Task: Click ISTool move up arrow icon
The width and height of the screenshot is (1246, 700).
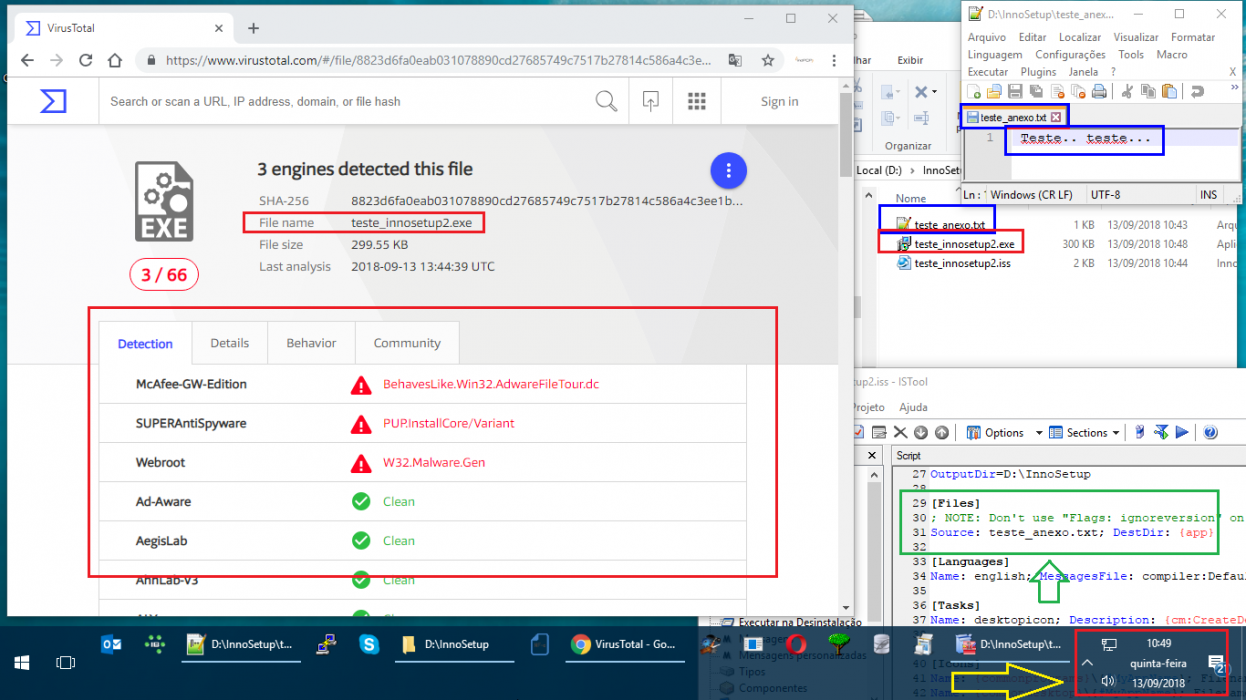Action: coord(941,433)
